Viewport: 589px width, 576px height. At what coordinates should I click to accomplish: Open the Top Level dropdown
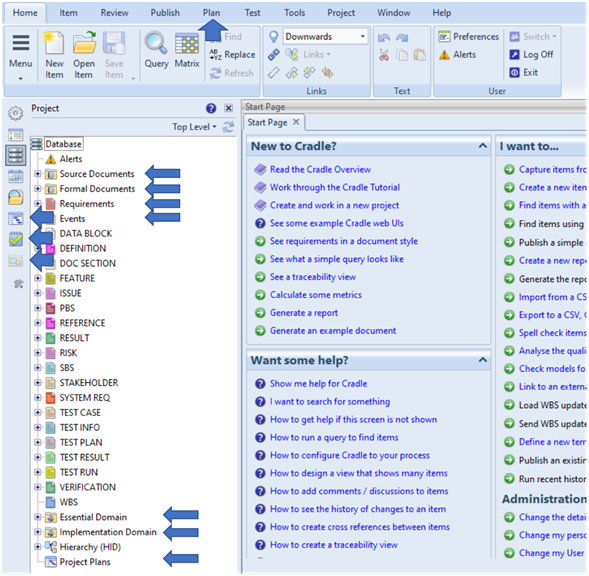point(194,127)
